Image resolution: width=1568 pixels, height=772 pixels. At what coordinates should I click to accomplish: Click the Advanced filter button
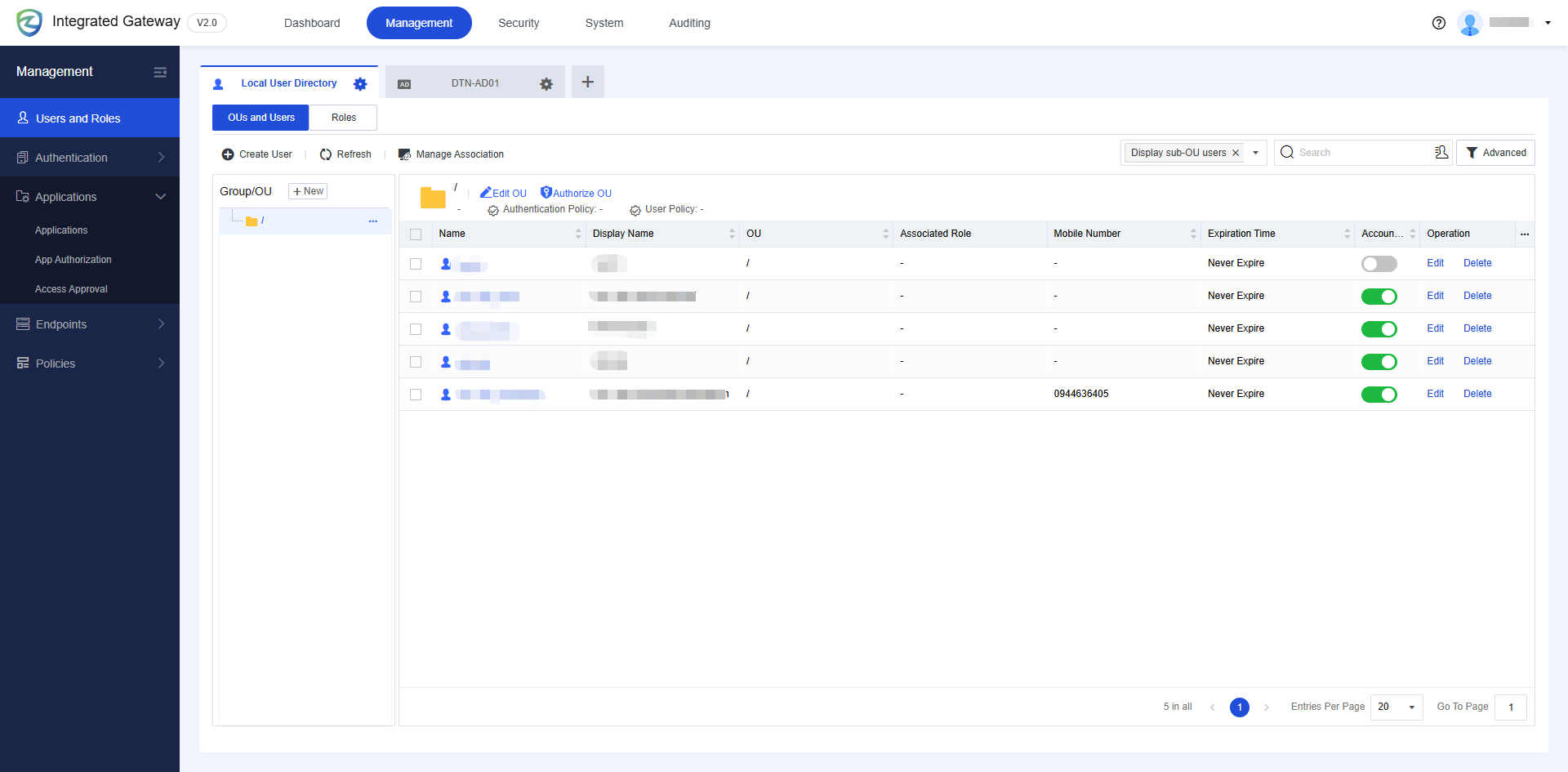click(x=1495, y=152)
